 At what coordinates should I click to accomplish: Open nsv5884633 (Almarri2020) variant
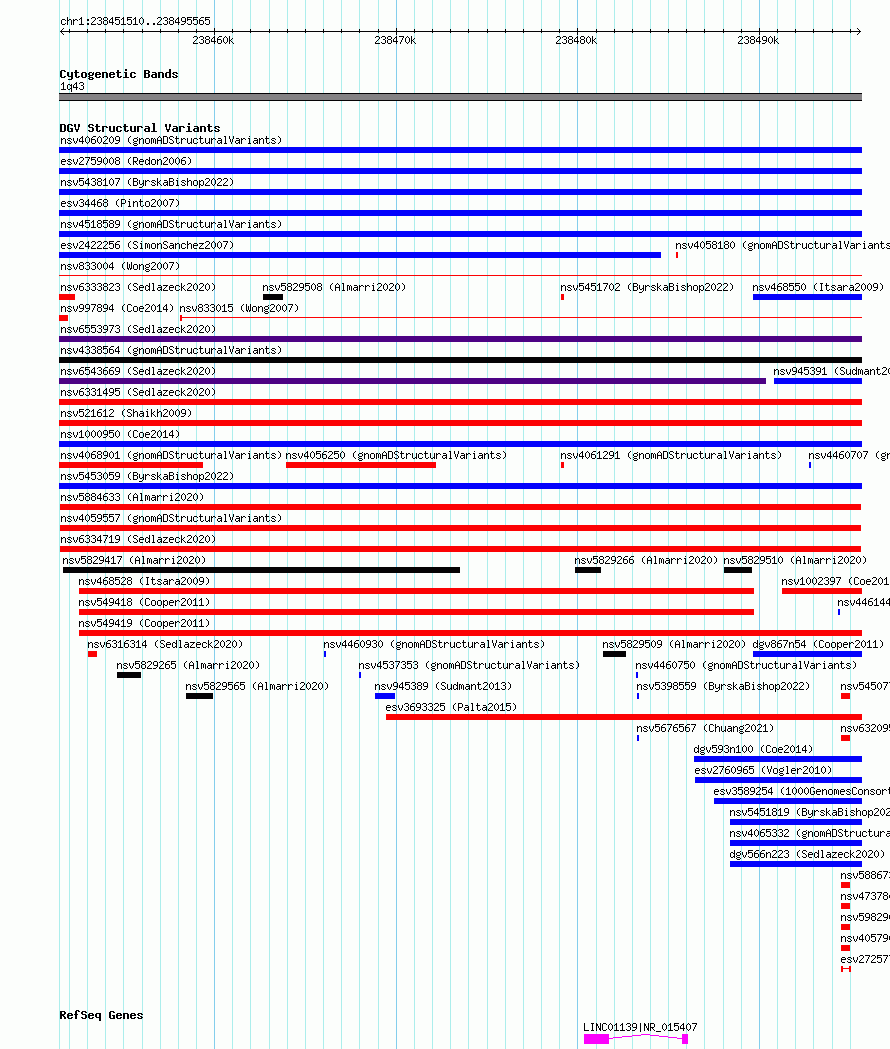click(x=132, y=497)
